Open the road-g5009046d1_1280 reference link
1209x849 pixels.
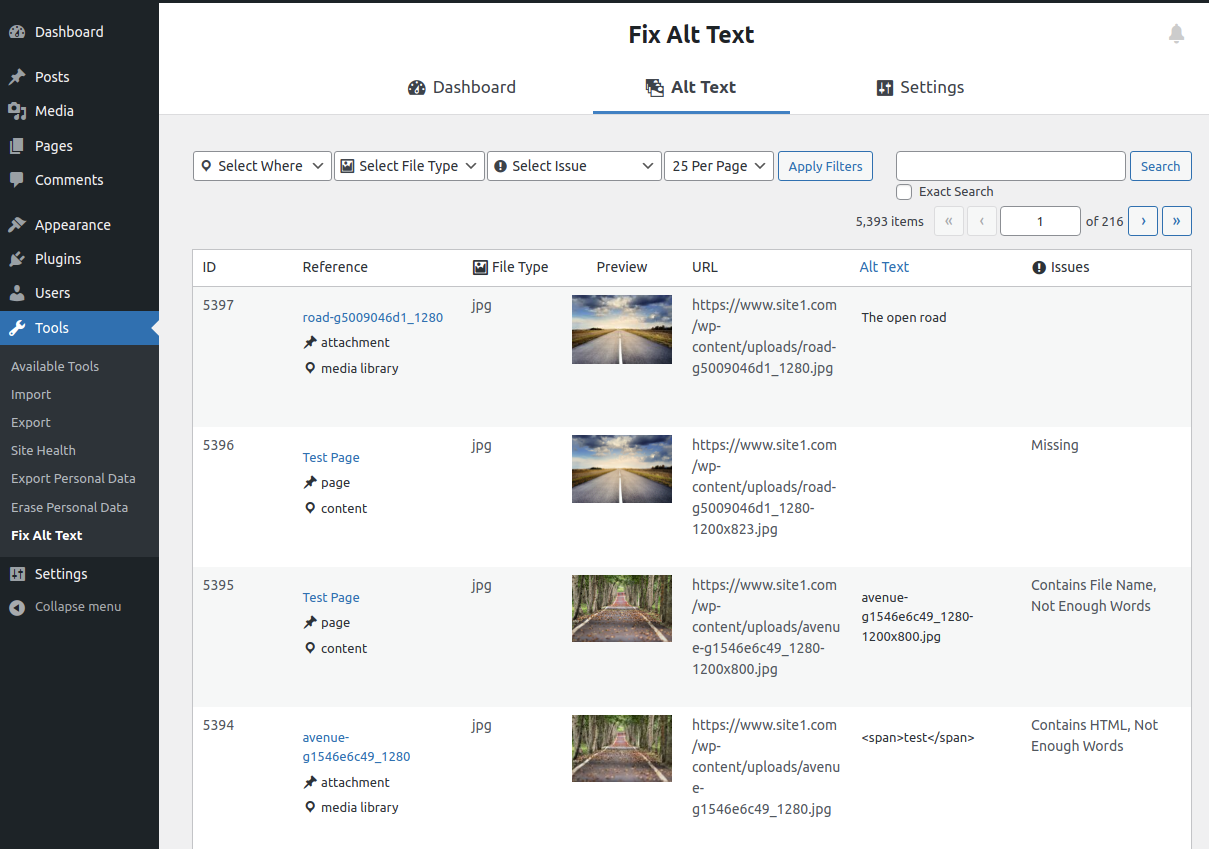click(x=373, y=318)
